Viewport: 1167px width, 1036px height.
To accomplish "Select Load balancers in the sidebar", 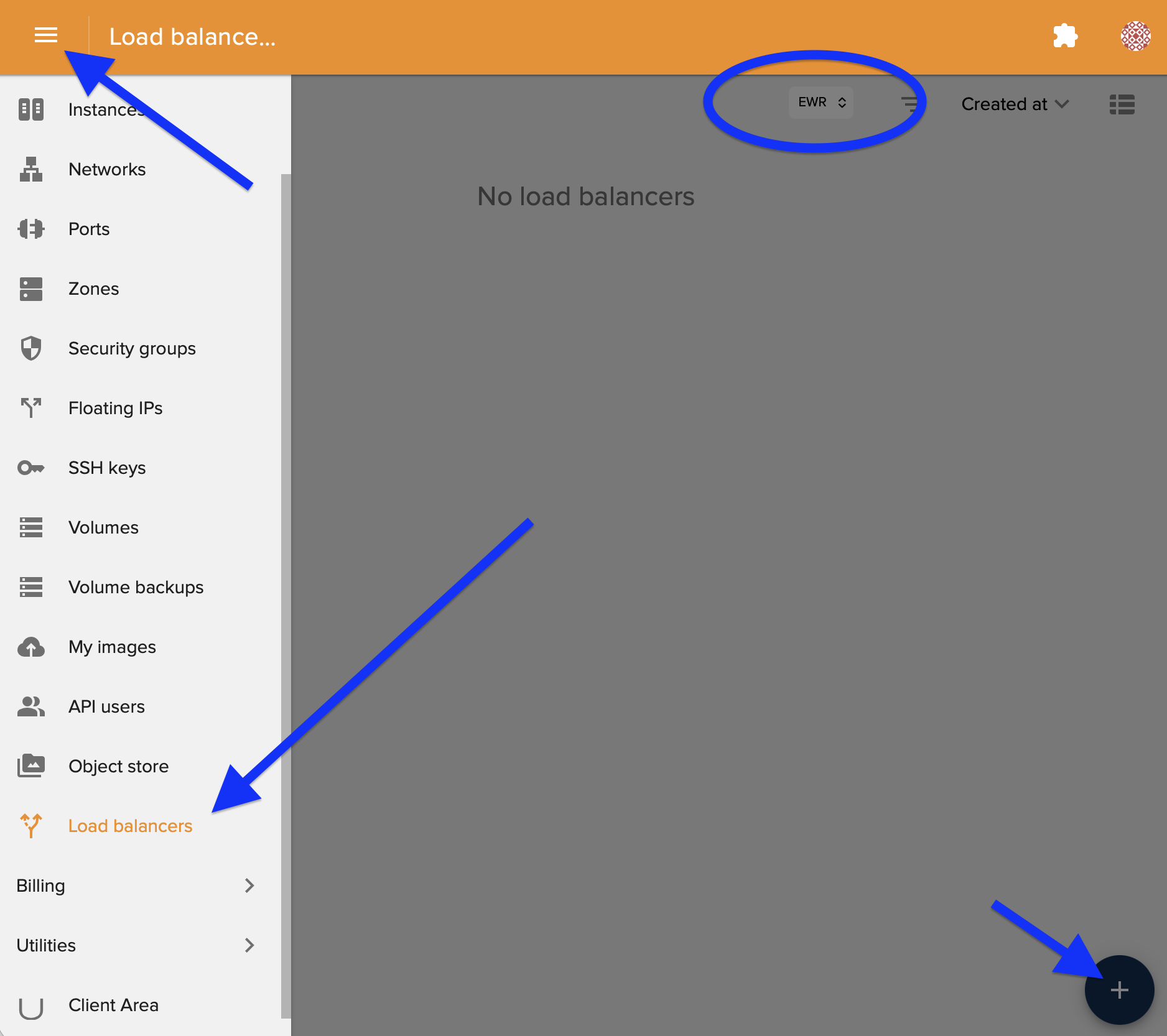I will click(x=130, y=826).
